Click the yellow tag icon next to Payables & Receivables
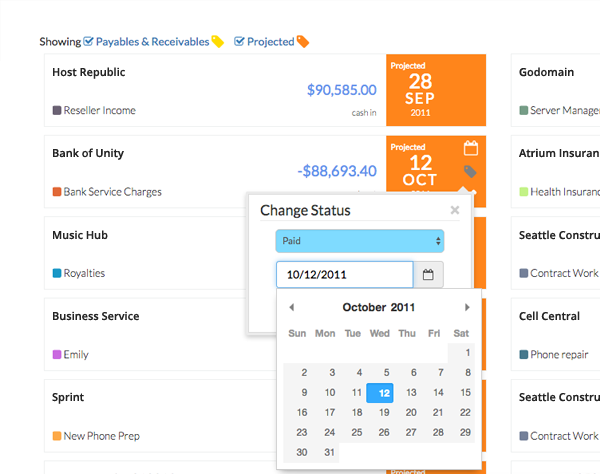Viewport: 600px width, 474px height. 218,42
